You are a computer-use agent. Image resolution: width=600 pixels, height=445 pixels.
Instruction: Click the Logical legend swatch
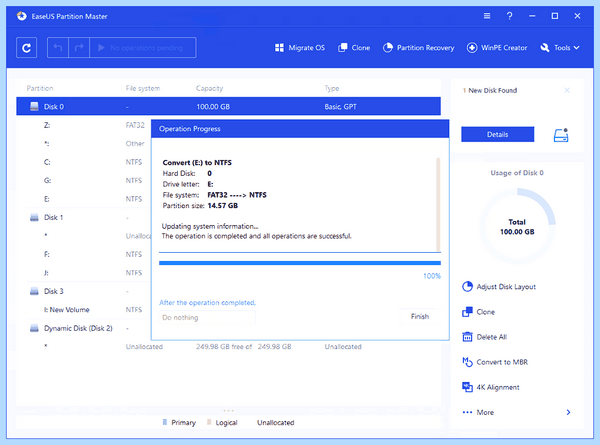point(209,422)
